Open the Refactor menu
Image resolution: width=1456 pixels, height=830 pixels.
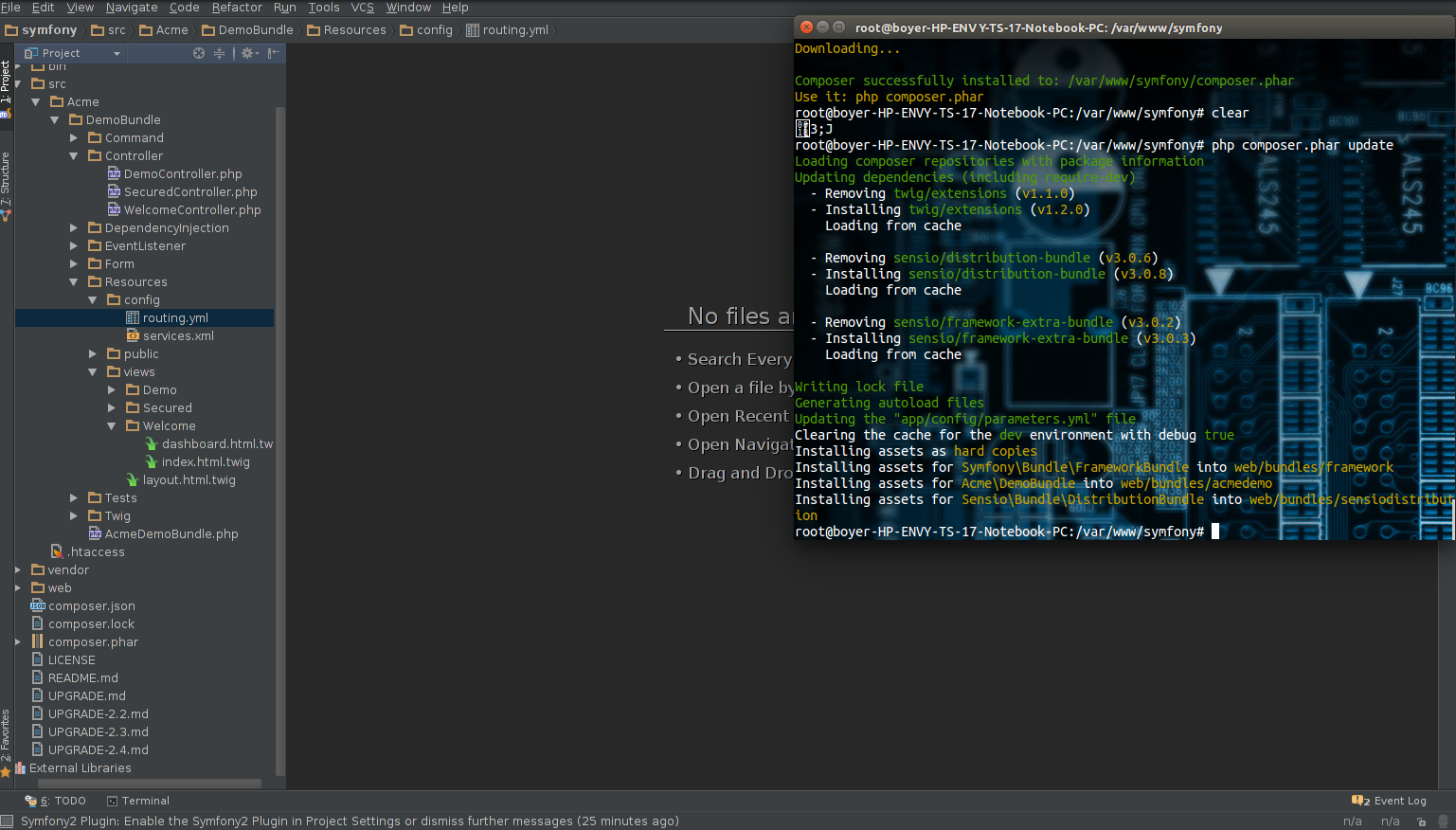[x=237, y=8]
